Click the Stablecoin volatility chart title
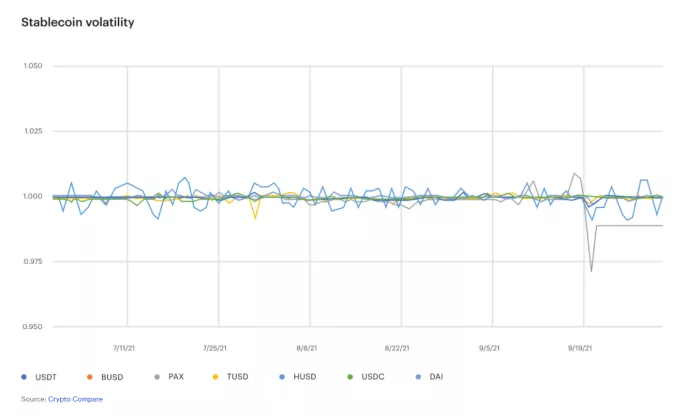 pos(78,22)
